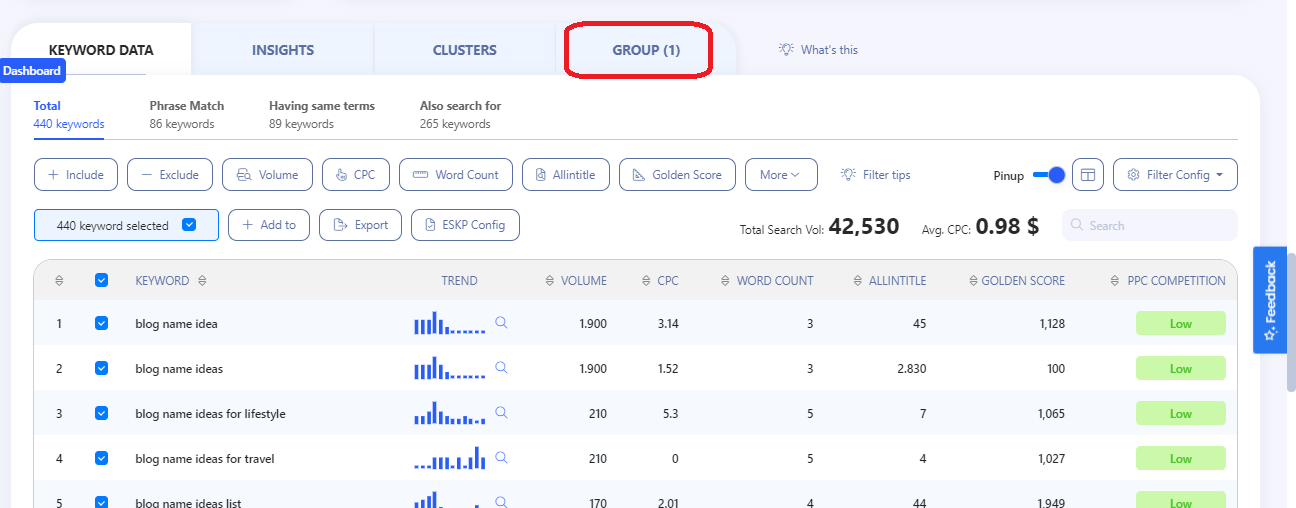Open trend magnifier for travel keyword row
The image size is (1296, 508).
(x=502, y=457)
